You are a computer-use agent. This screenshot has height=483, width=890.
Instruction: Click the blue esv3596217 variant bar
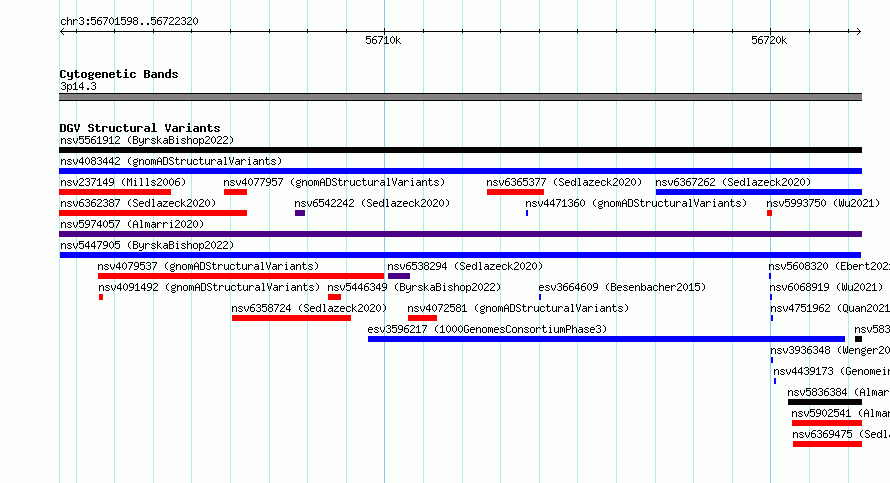(x=606, y=339)
